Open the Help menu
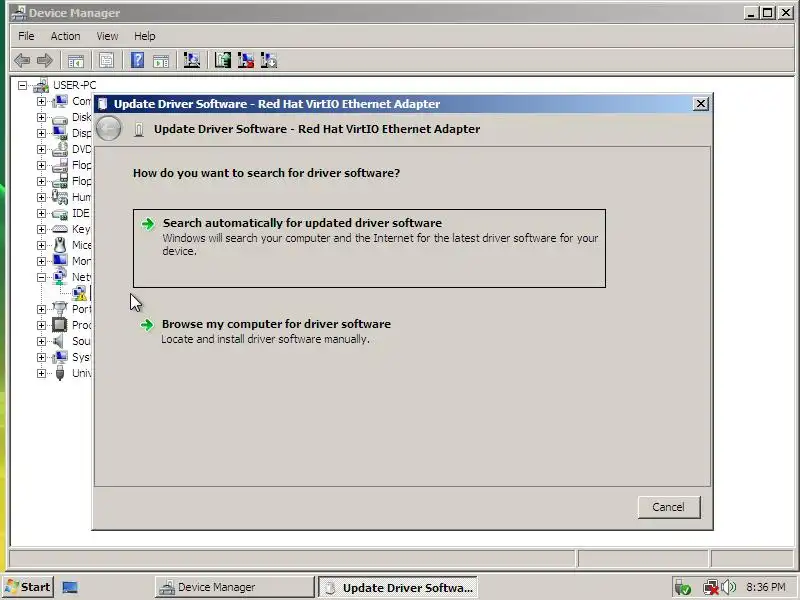This screenshot has width=800, height=600. (144, 36)
